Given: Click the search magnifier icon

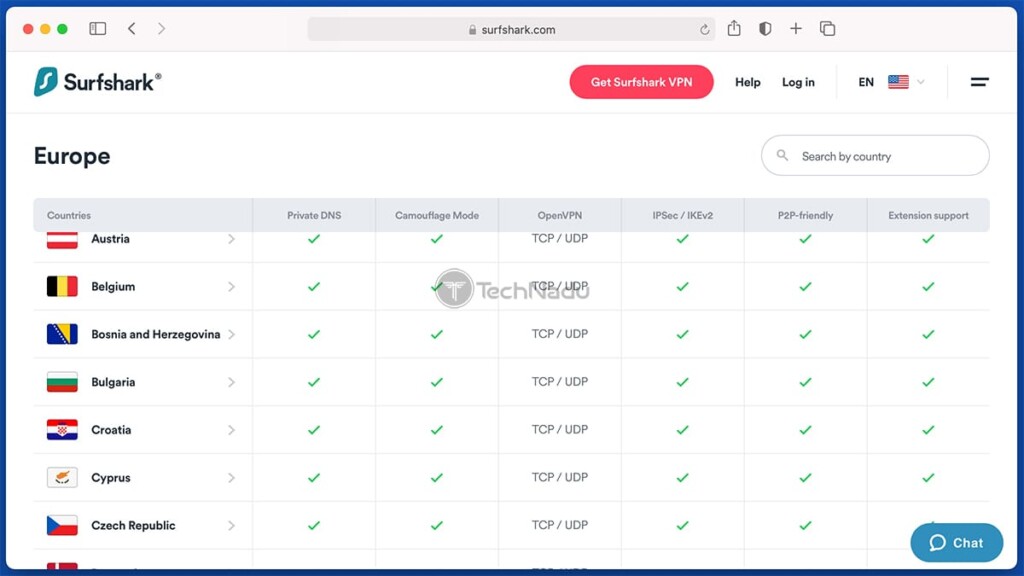Looking at the screenshot, I should (782, 155).
